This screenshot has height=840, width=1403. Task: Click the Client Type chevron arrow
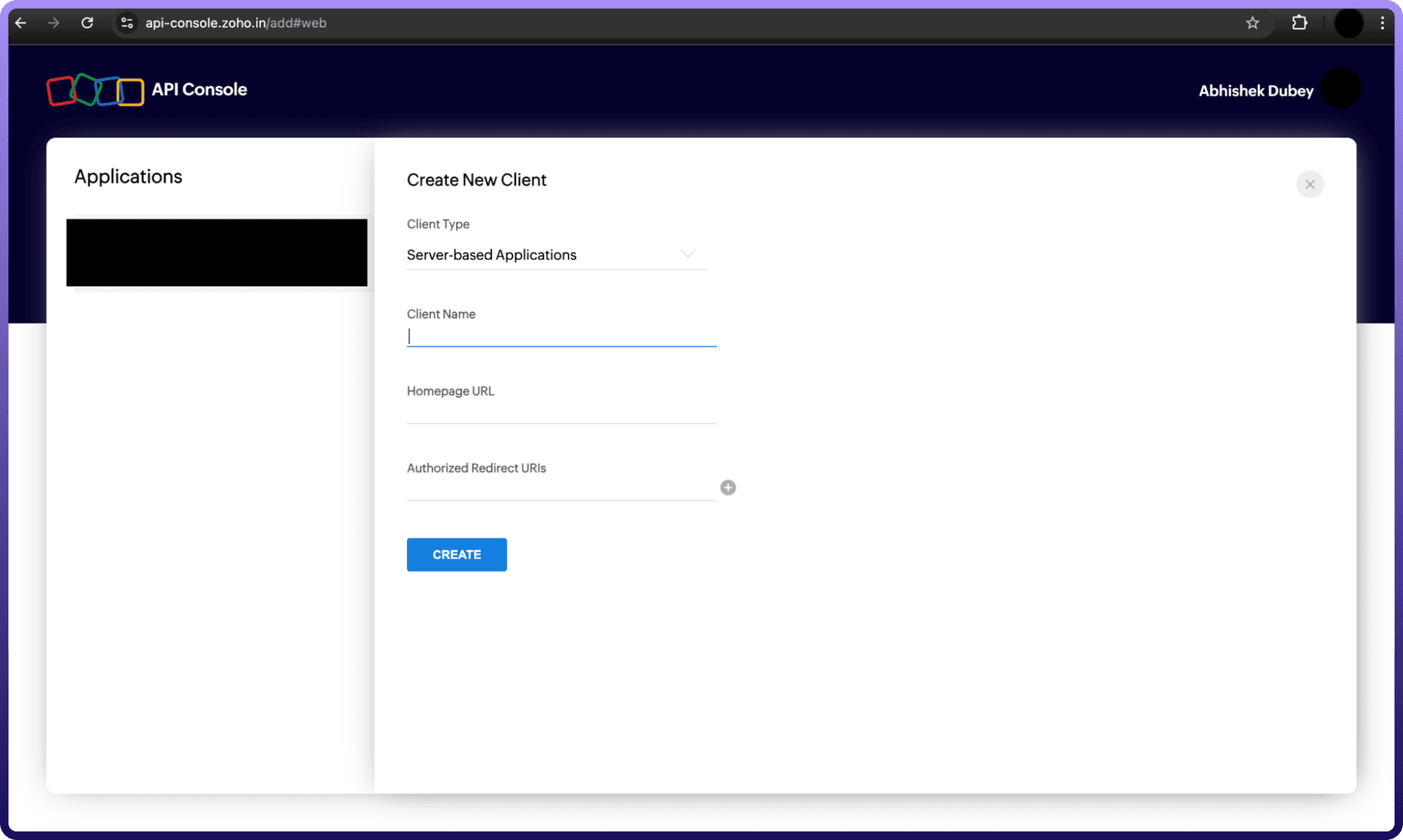687,253
